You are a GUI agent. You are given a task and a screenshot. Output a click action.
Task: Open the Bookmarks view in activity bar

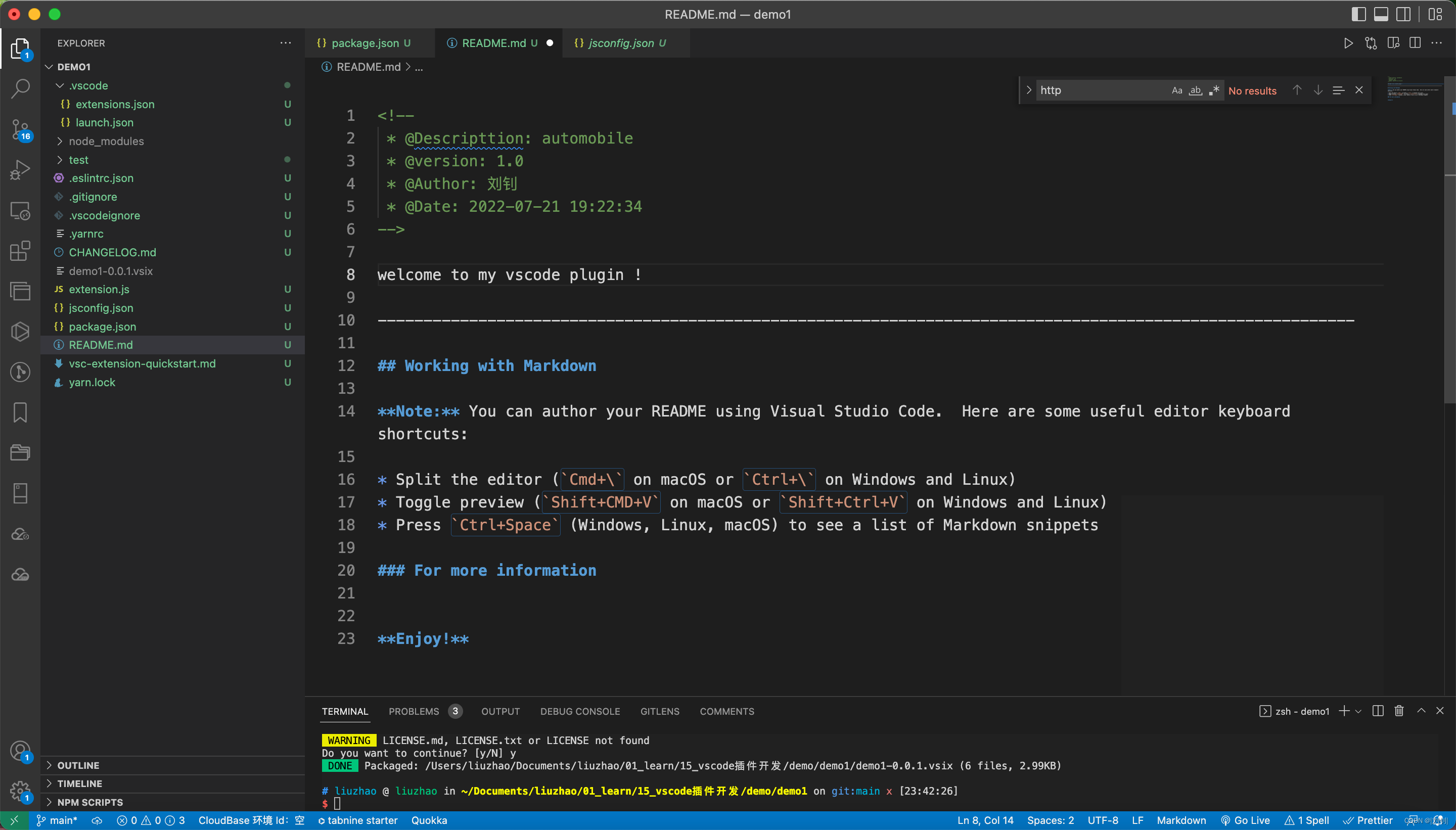[21, 412]
